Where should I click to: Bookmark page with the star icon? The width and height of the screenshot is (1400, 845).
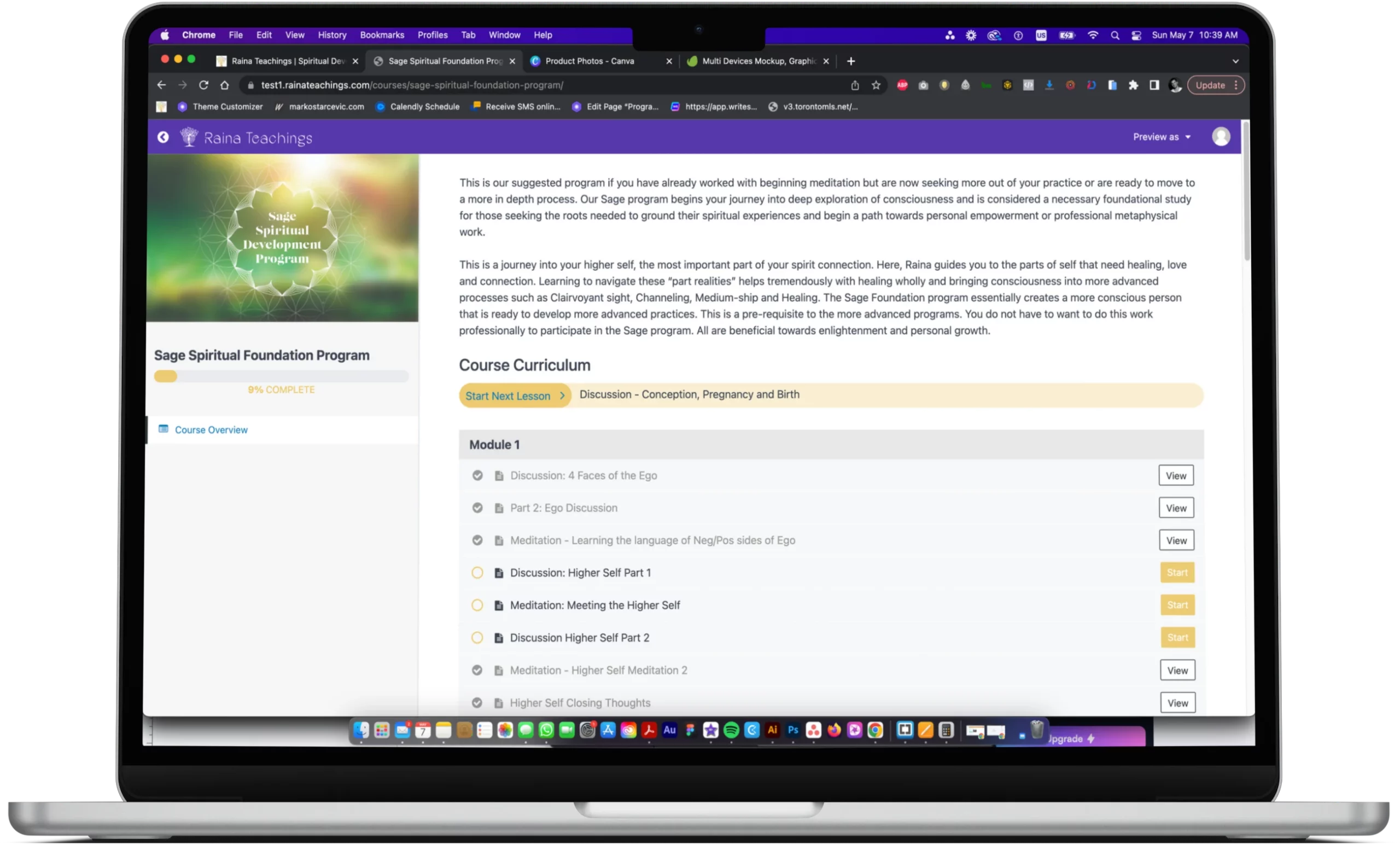tap(876, 85)
